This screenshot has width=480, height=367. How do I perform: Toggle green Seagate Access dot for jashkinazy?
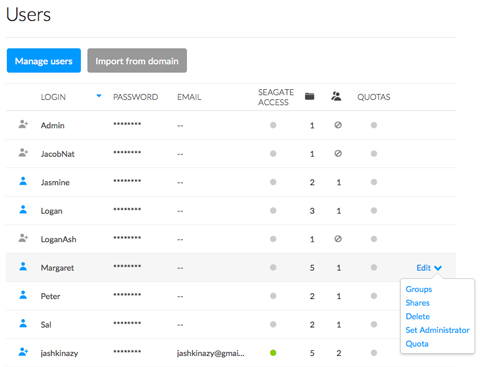point(273,353)
